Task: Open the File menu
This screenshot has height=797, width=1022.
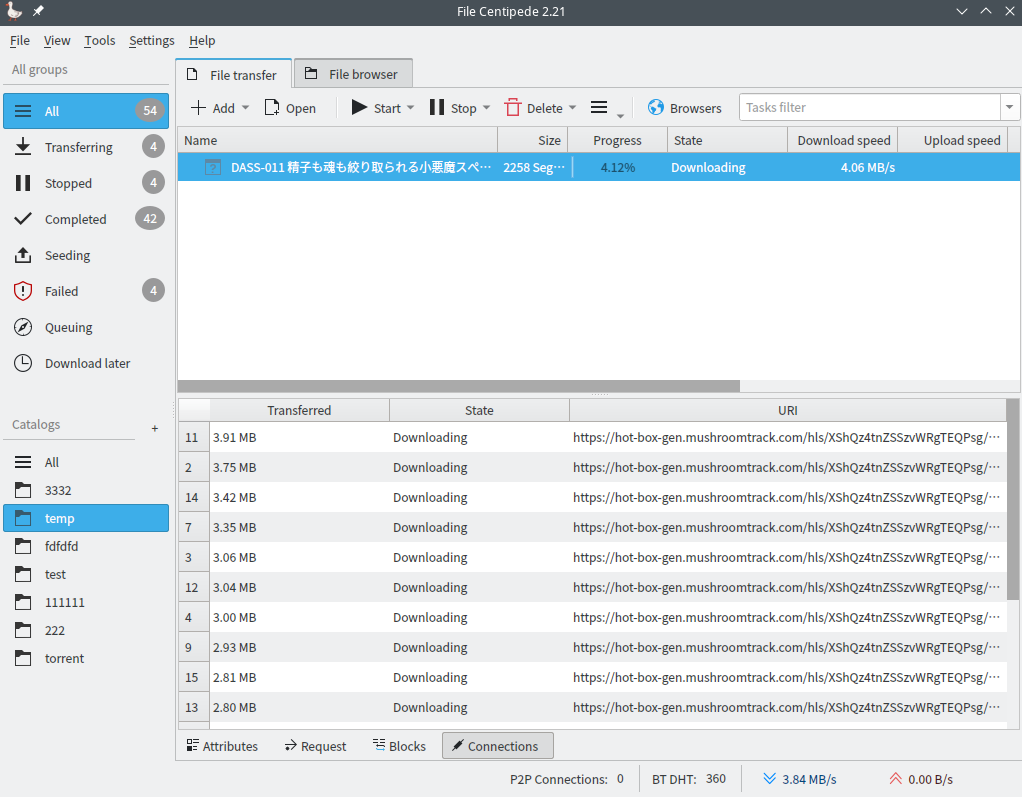Action: [x=20, y=40]
